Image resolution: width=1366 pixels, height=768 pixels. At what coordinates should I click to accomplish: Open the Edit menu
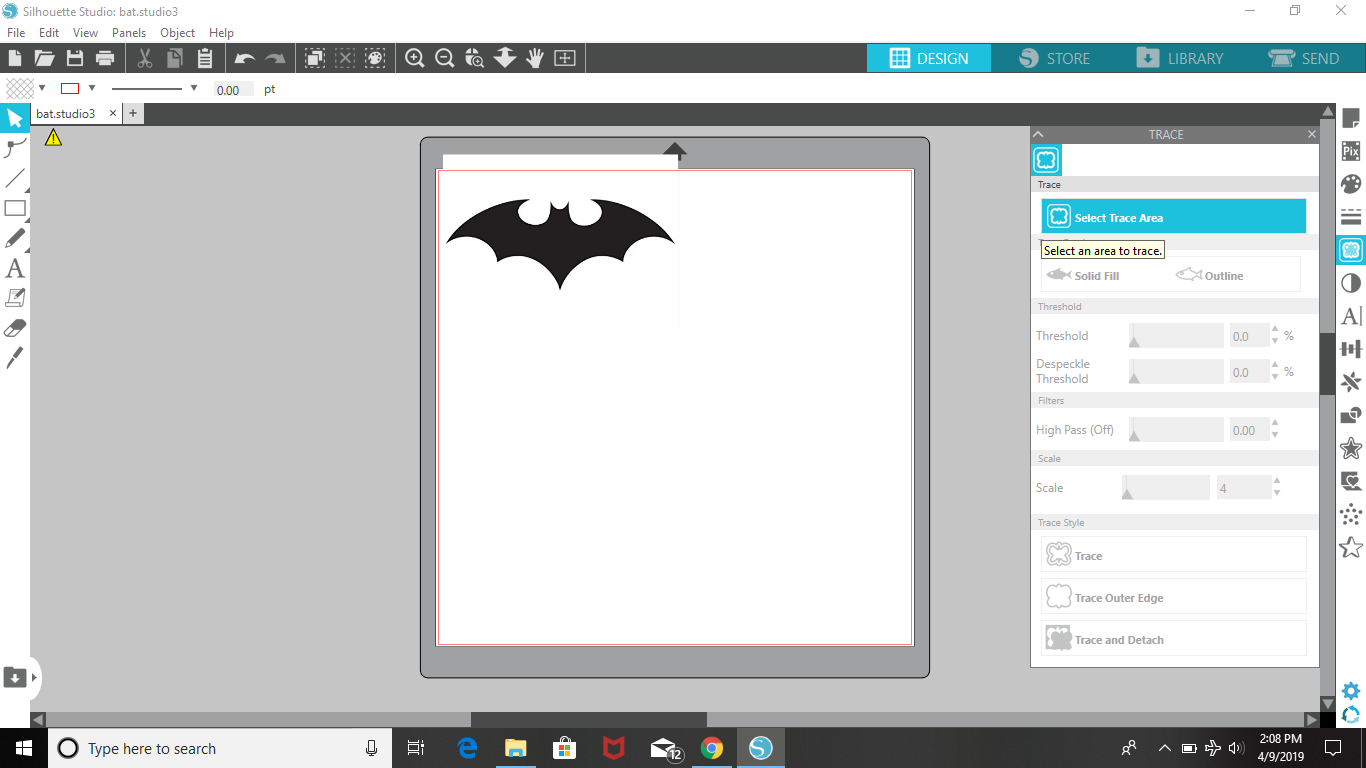tap(49, 33)
